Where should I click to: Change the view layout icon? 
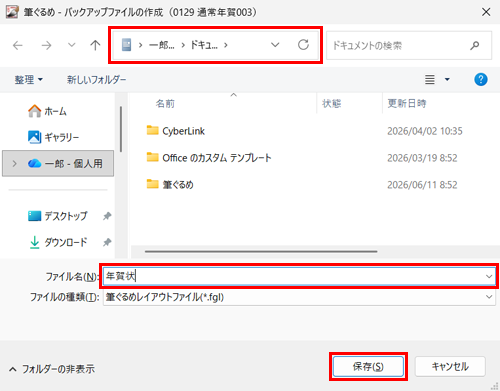coord(430,79)
